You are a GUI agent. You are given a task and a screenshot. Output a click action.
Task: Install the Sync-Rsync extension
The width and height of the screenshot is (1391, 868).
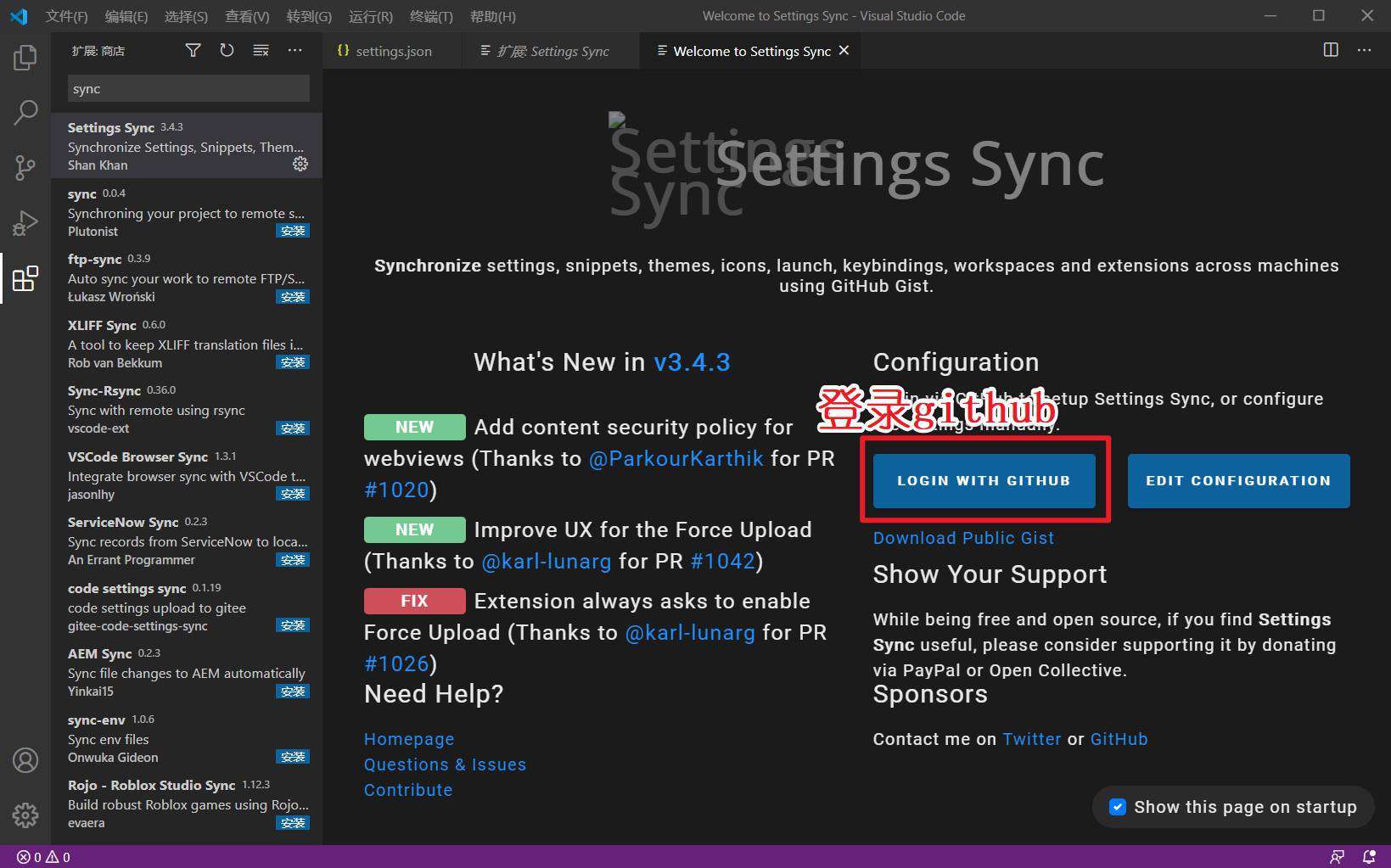[x=293, y=428]
